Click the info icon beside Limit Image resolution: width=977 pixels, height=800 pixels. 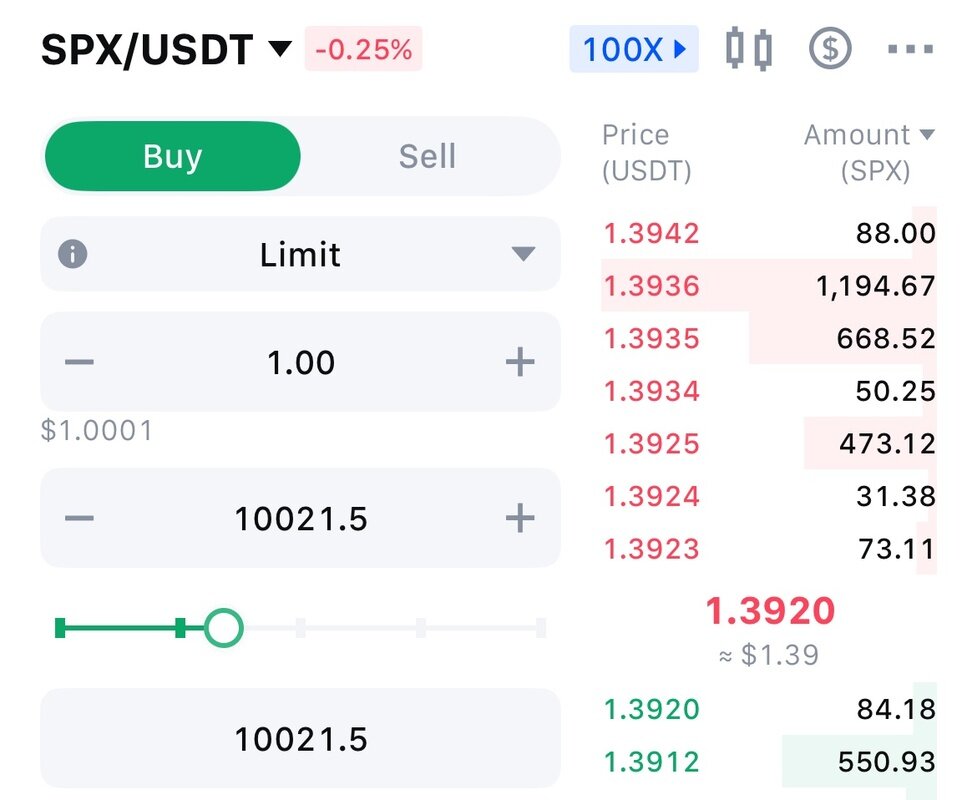(x=72, y=254)
